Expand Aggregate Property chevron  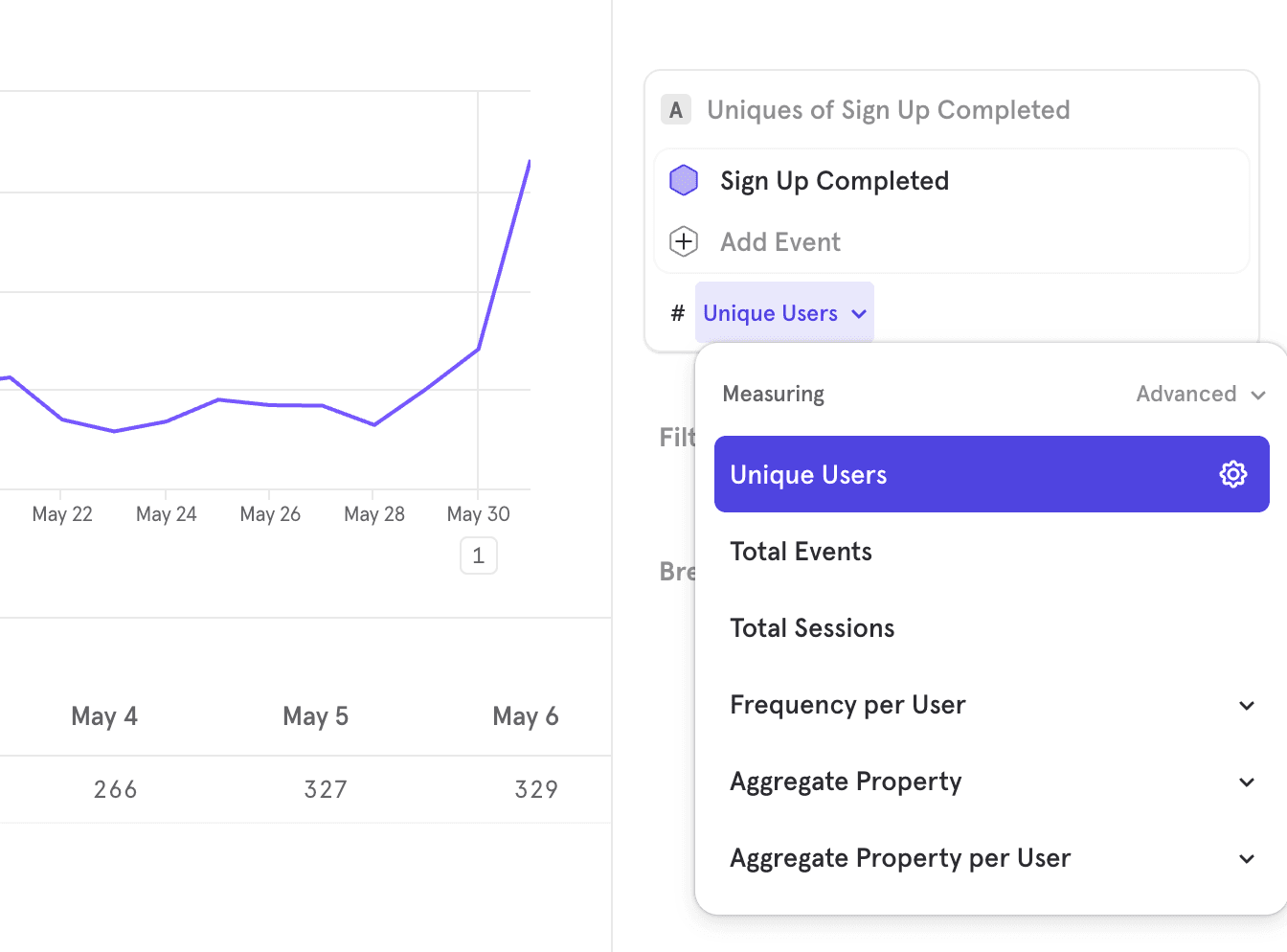tap(1246, 782)
